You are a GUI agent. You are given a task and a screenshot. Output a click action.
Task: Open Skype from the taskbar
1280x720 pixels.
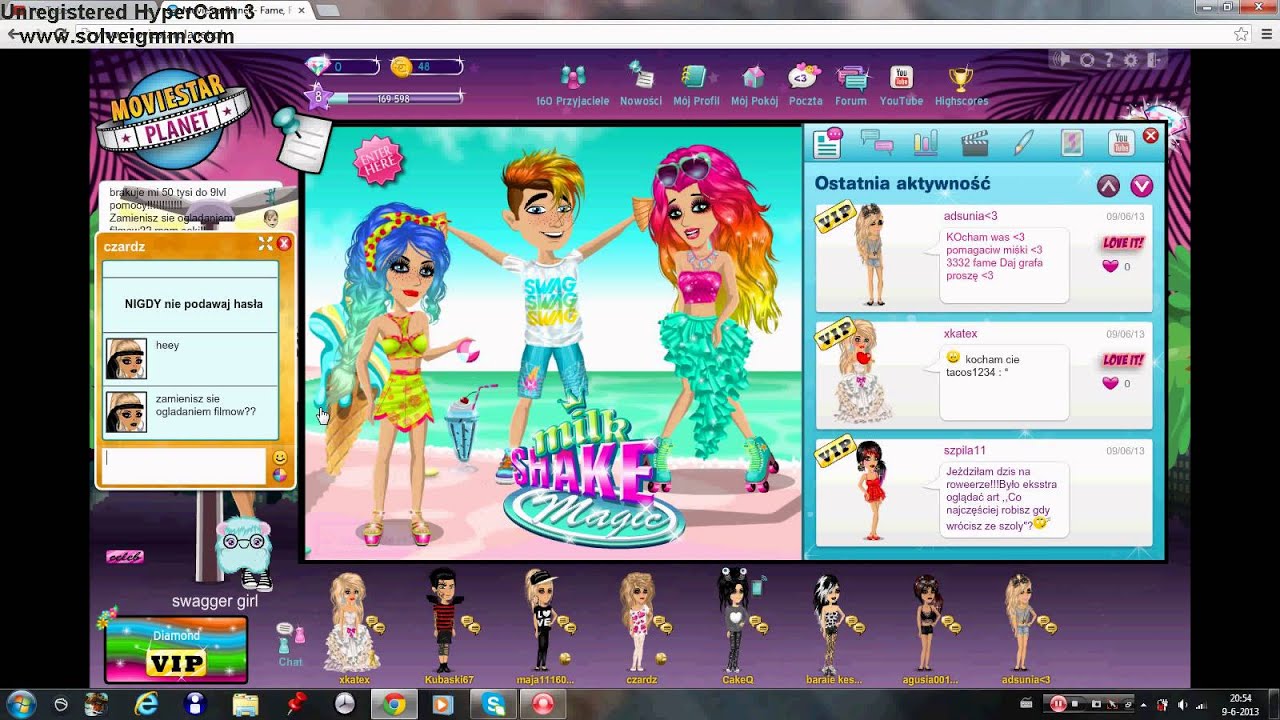click(493, 704)
